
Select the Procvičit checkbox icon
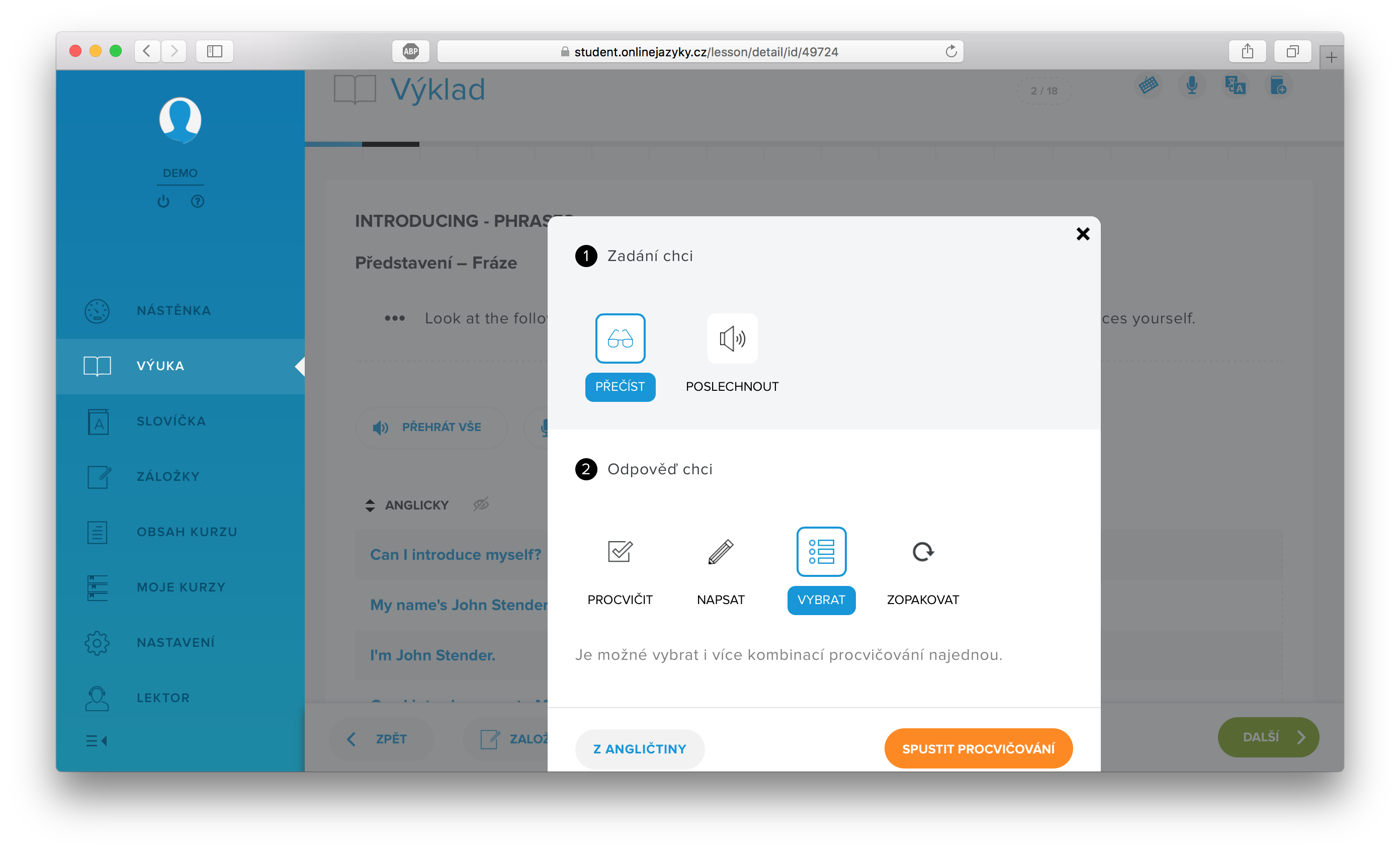[620, 551]
